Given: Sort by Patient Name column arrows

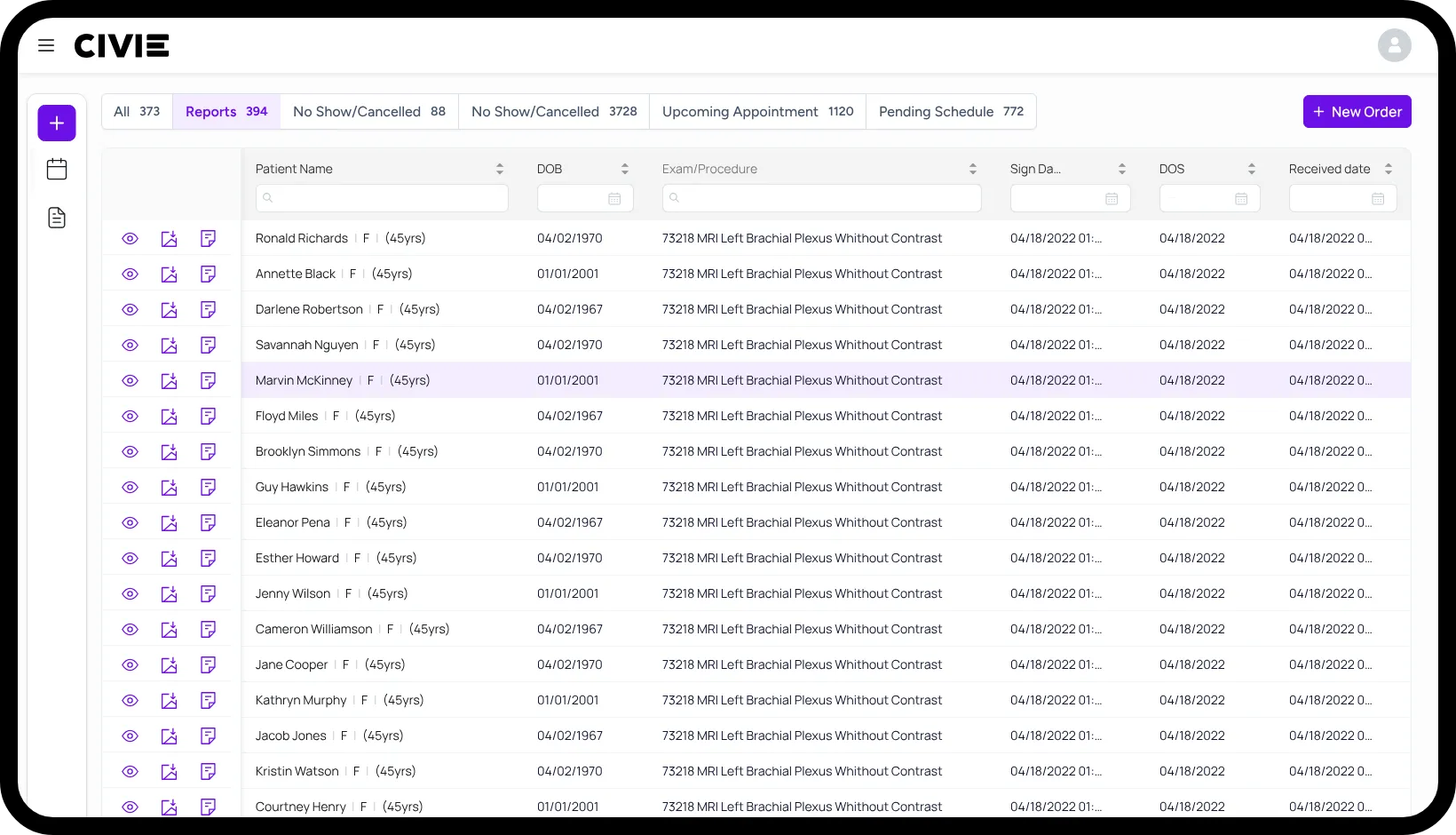Looking at the screenshot, I should tap(499, 169).
